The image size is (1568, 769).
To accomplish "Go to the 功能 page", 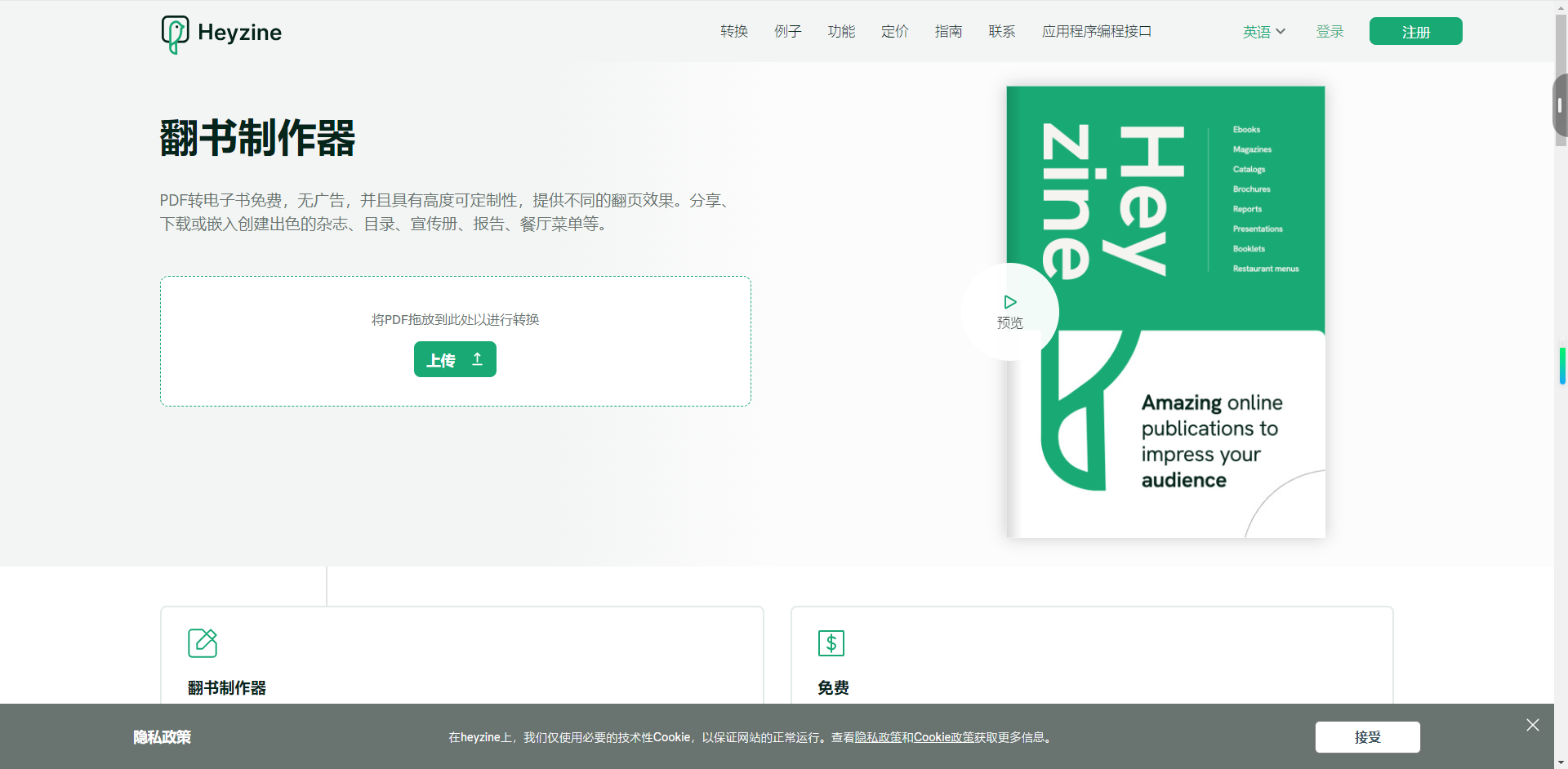I will [841, 31].
